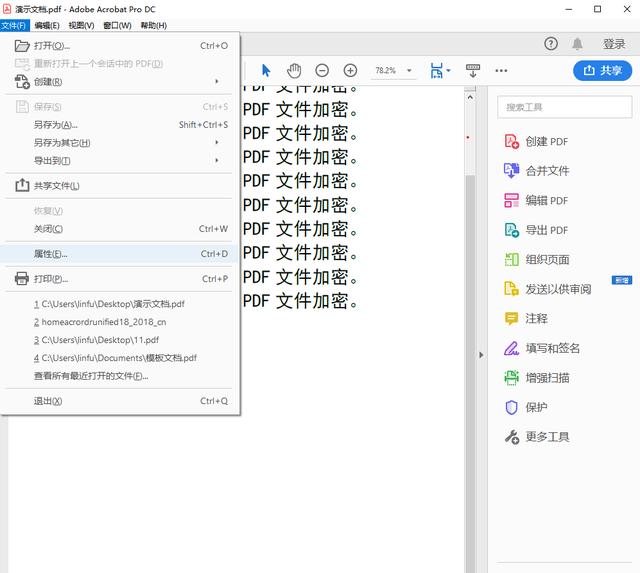The height and width of the screenshot is (573, 640).
Task: Open the 导出 PDF tool
Action: 536,230
